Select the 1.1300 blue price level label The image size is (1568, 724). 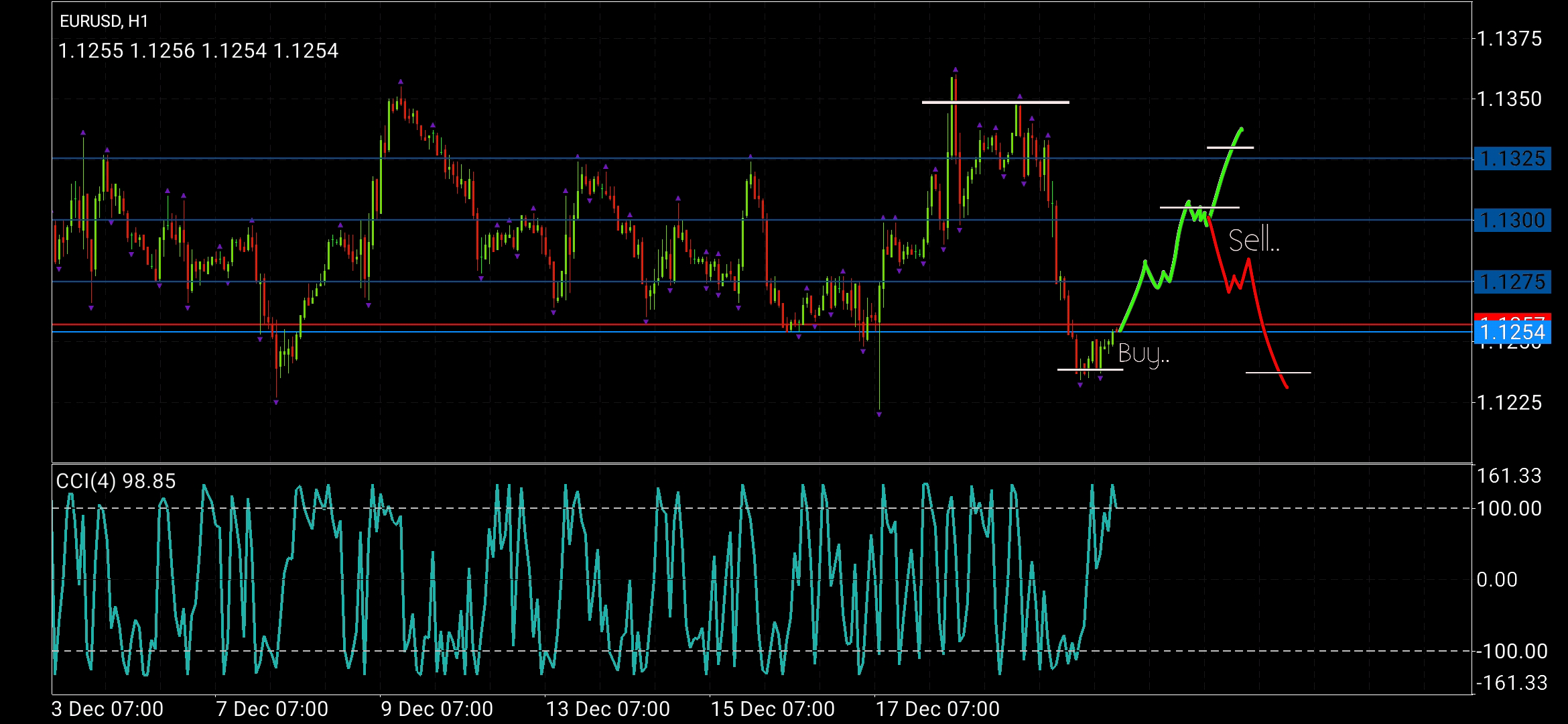(x=1512, y=220)
